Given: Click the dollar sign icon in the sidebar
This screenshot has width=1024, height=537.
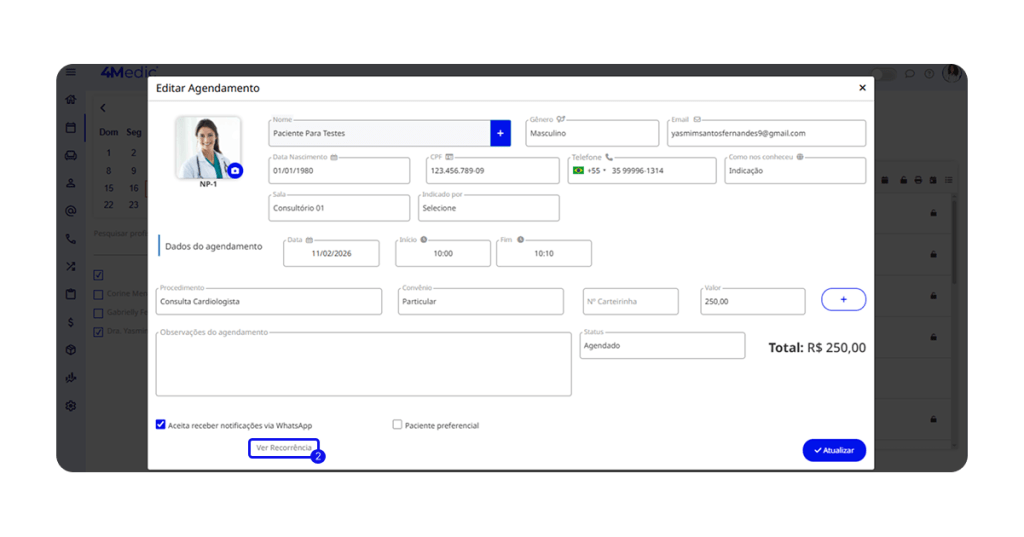Looking at the screenshot, I should pos(71,322).
